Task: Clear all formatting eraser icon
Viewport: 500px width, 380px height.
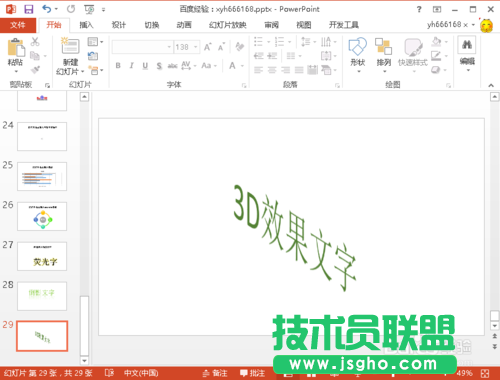Action: click(239, 47)
